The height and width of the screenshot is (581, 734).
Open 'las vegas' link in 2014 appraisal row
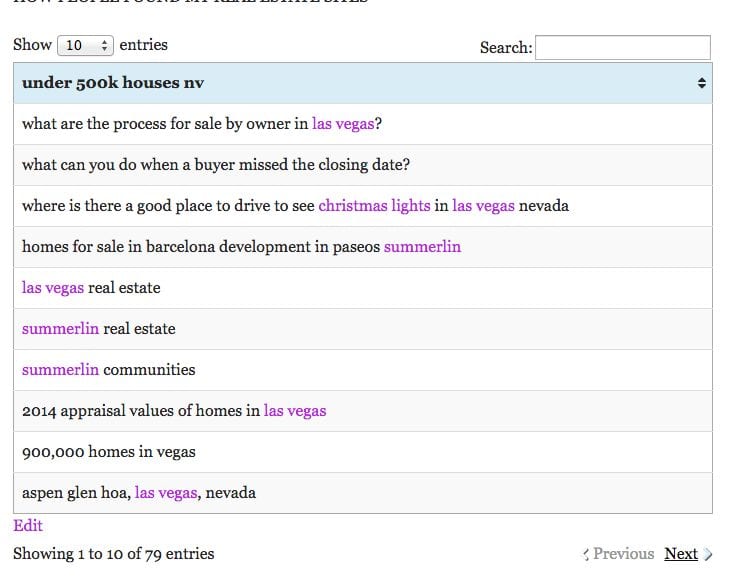pyautogui.click(x=295, y=411)
